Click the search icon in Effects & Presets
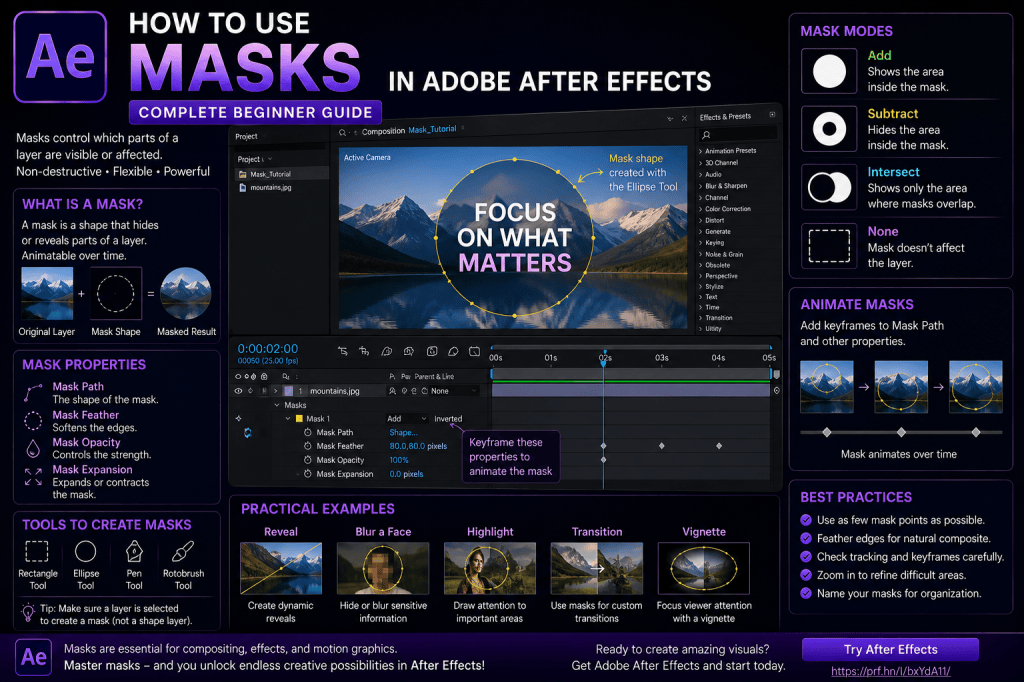This screenshot has height=682, width=1024. (706, 135)
